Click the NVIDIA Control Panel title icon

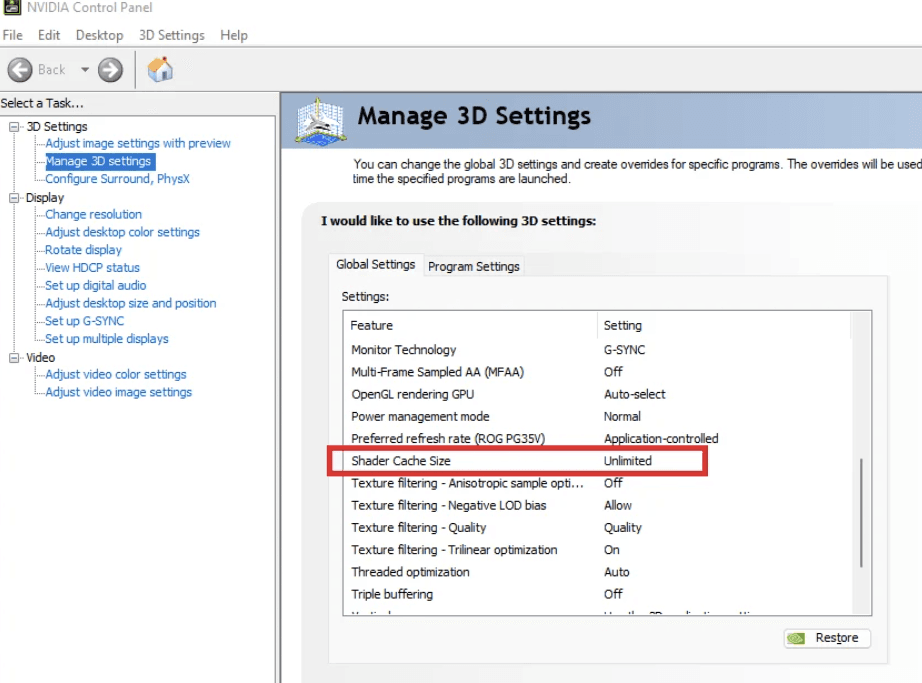click(12, 7)
